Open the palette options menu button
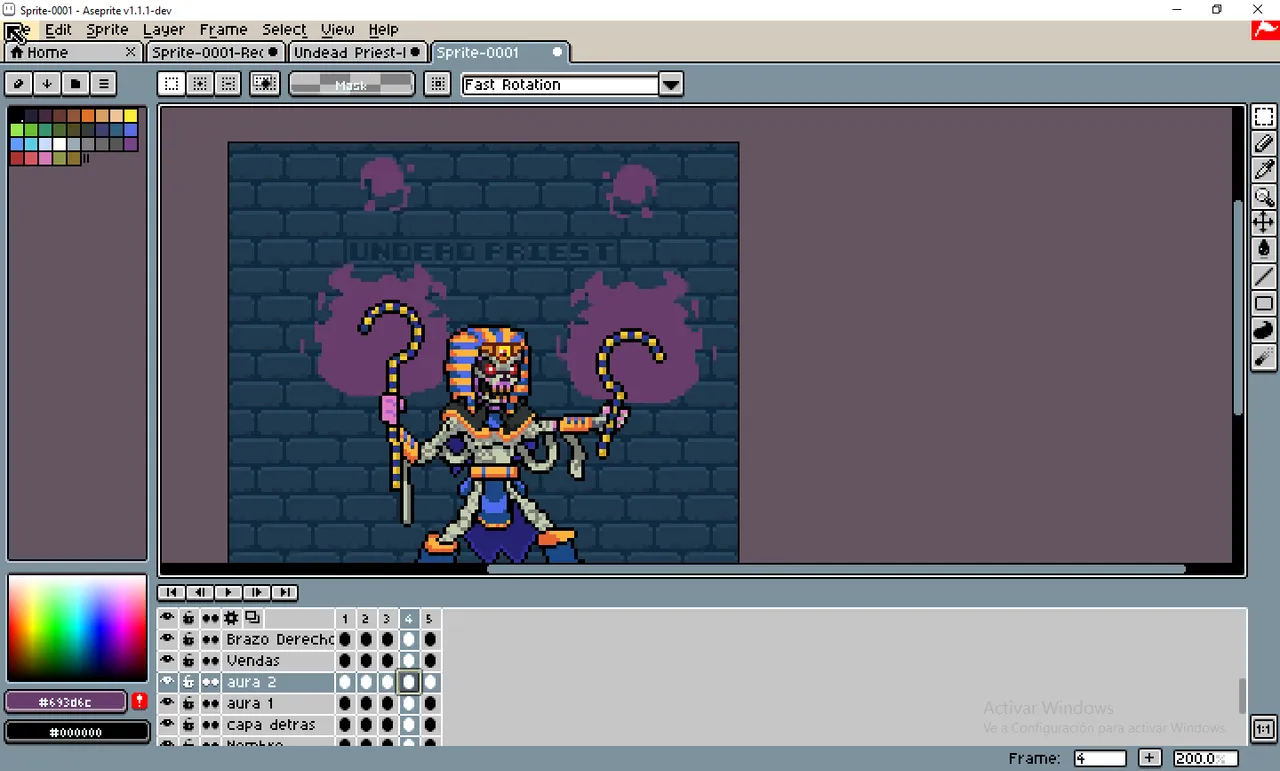Viewport: 1280px width, 771px height. (x=103, y=84)
